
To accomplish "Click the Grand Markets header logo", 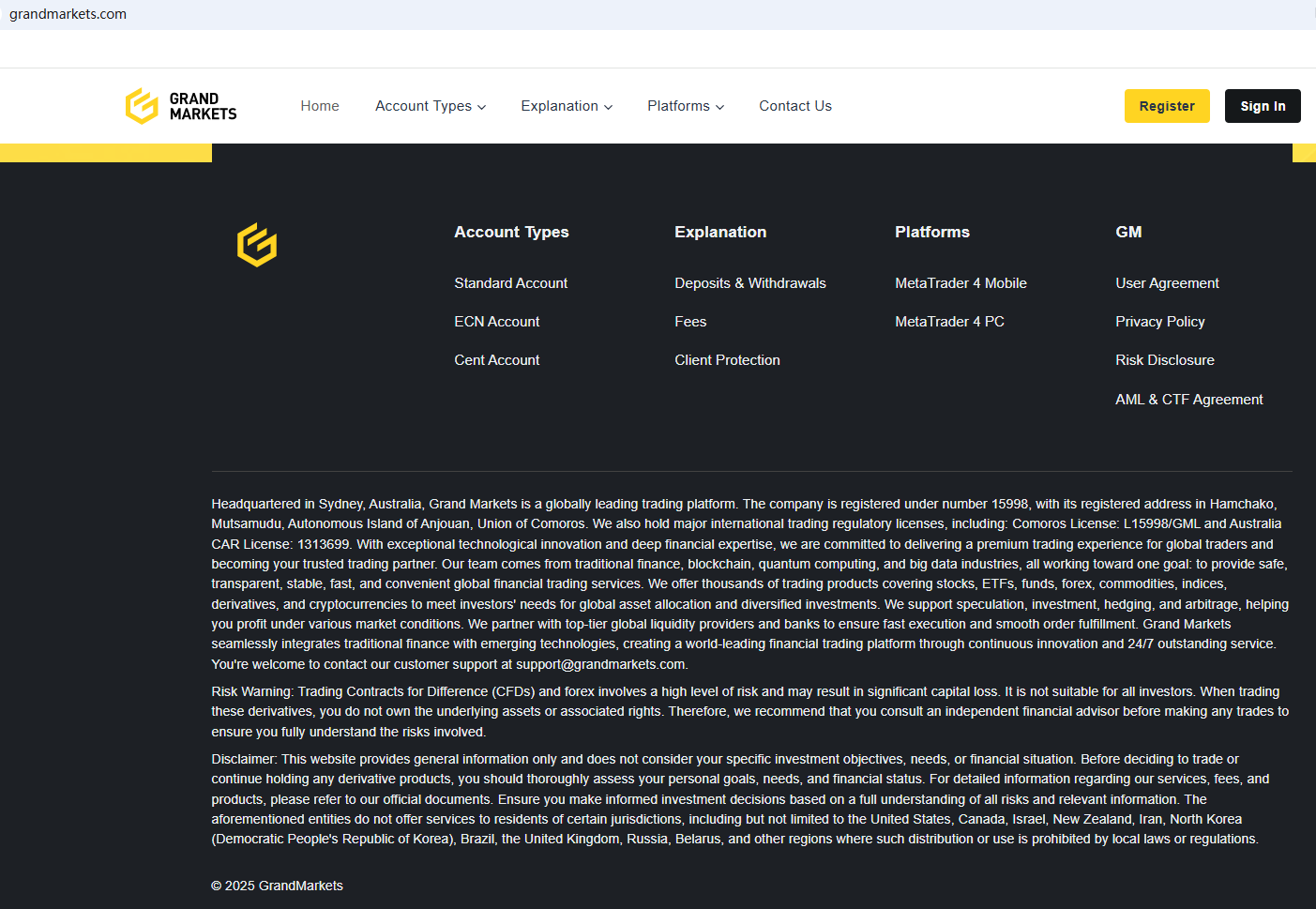I will [x=181, y=106].
